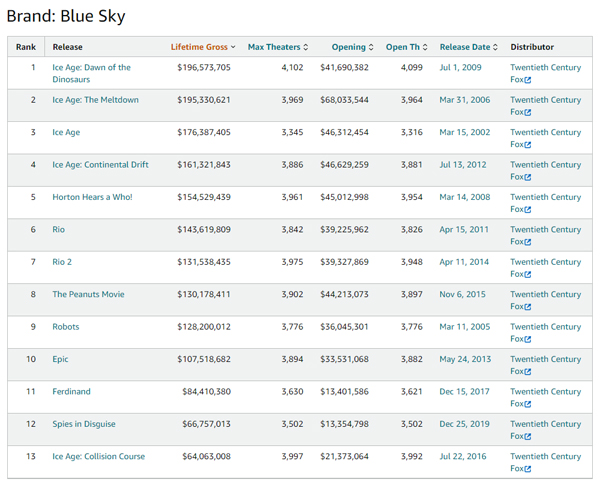Open the Mar 11, 2005 date link

[465, 327]
